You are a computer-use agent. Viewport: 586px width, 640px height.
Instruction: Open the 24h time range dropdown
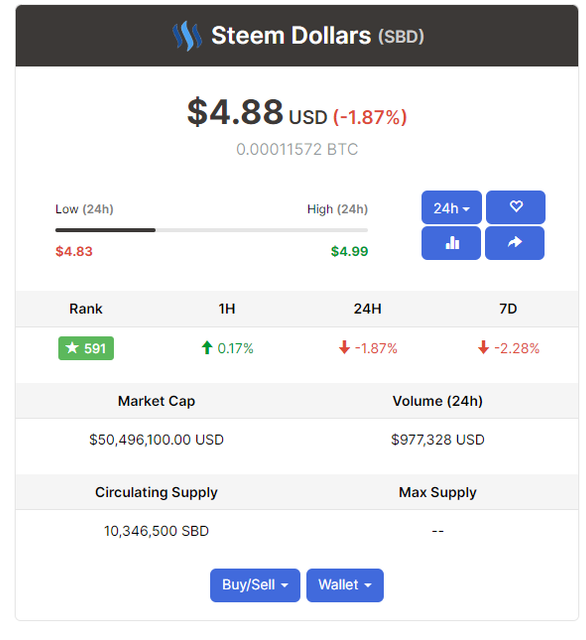pyautogui.click(x=451, y=207)
